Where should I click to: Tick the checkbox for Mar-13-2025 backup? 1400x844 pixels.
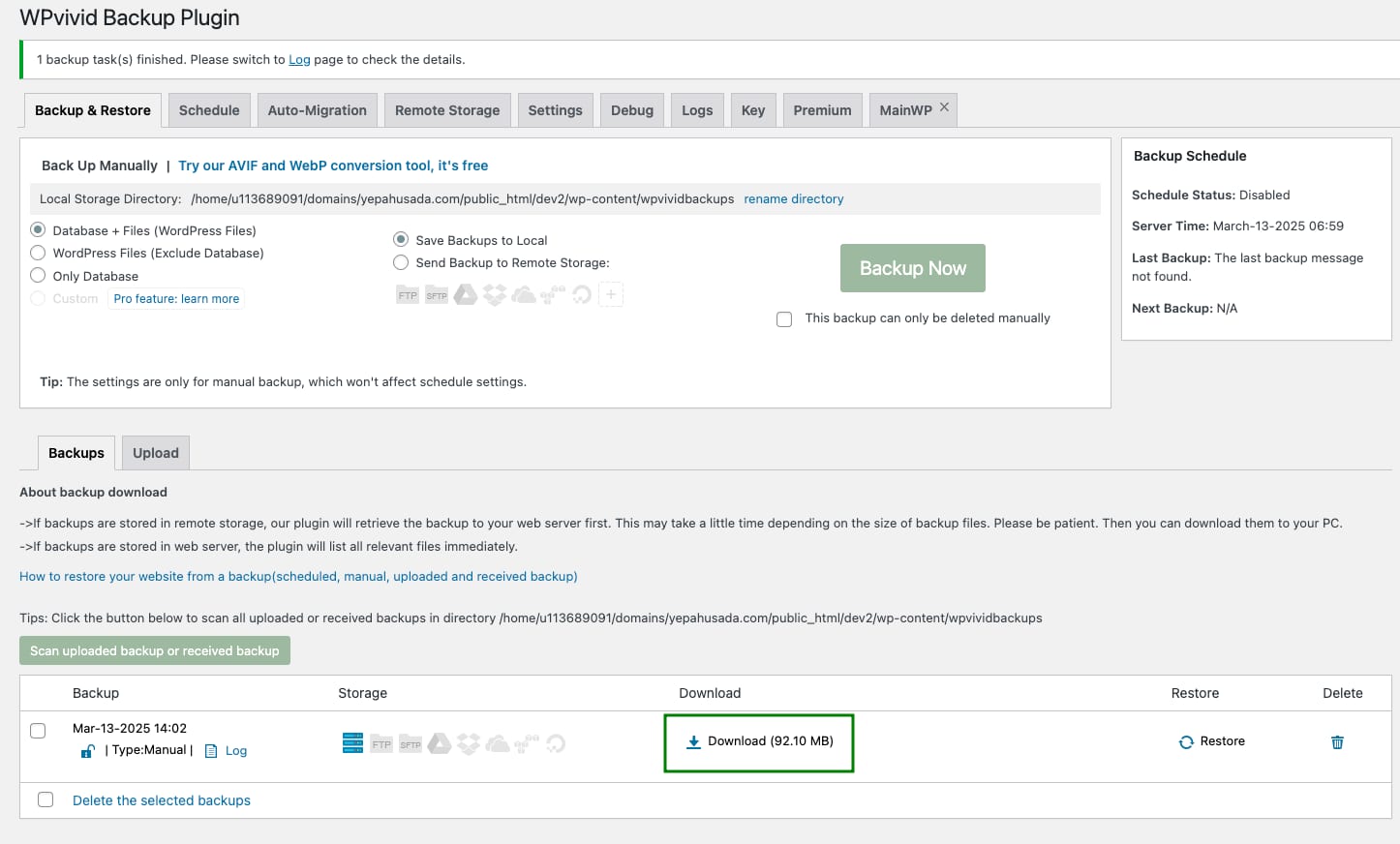click(x=38, y=731)
